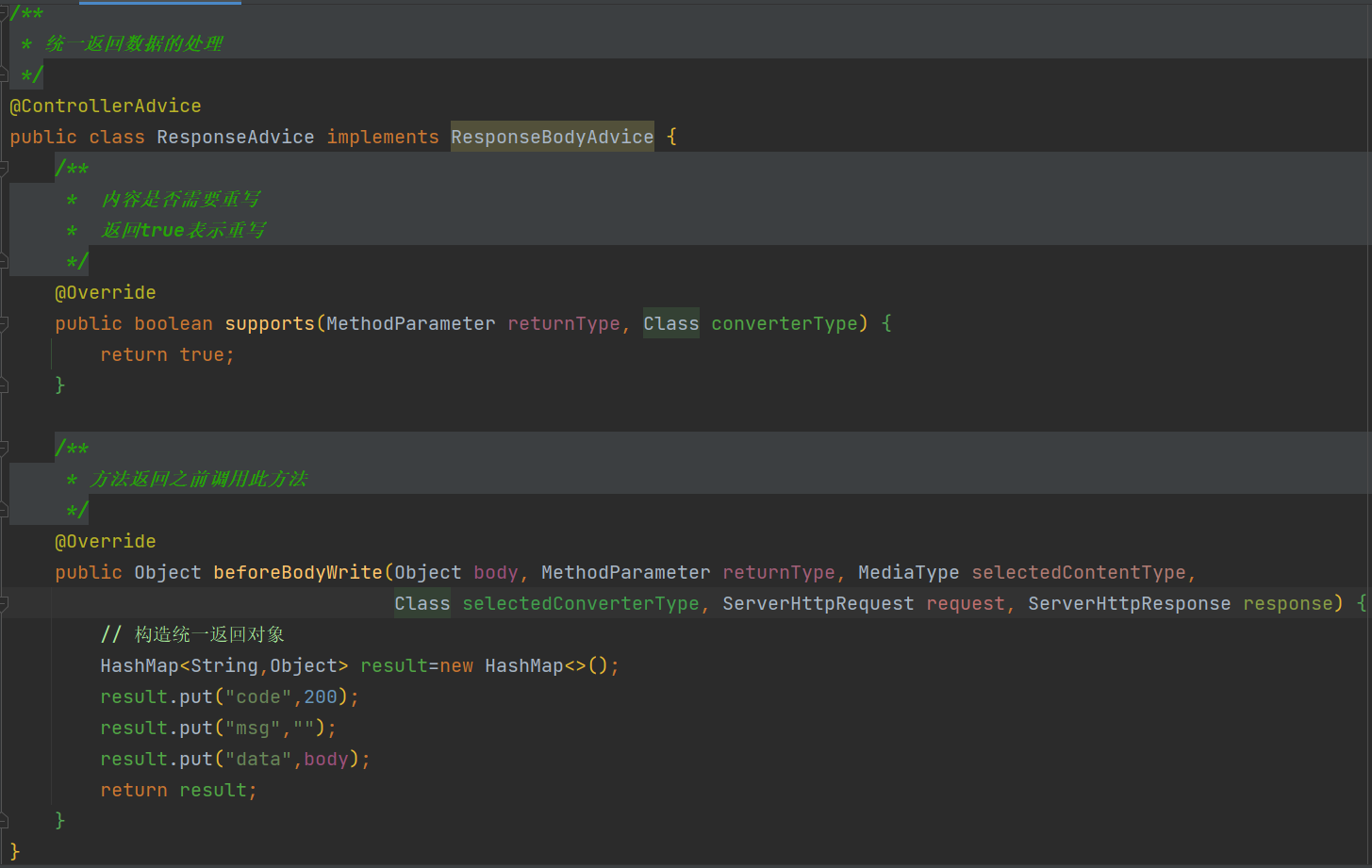Click returnType parameter in supports signature
This screenshot has width=1372, height=868.
564,323
